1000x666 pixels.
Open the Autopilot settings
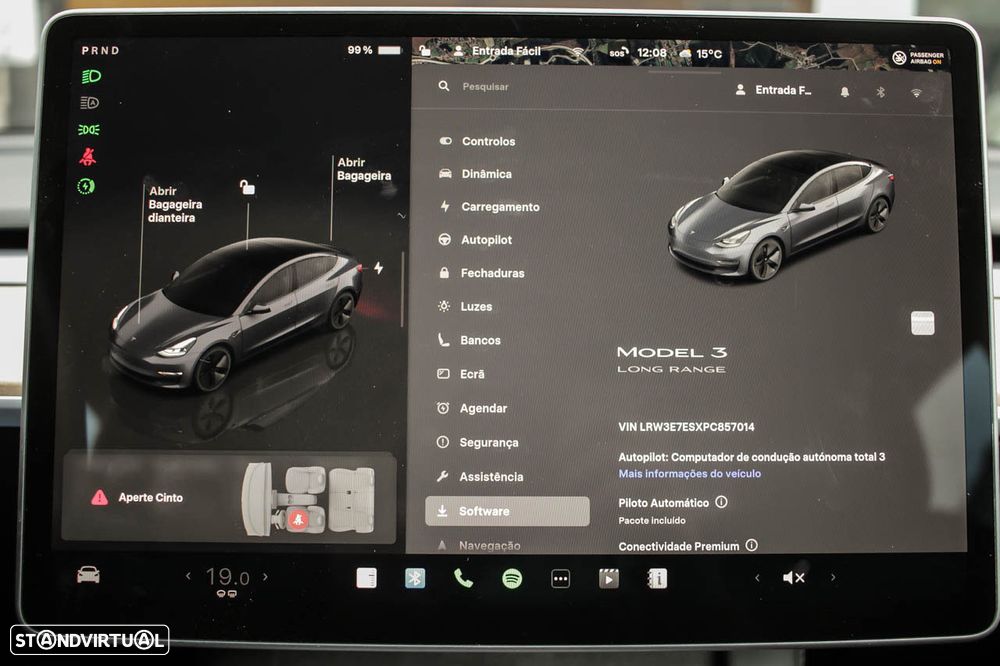click(475, 240)
